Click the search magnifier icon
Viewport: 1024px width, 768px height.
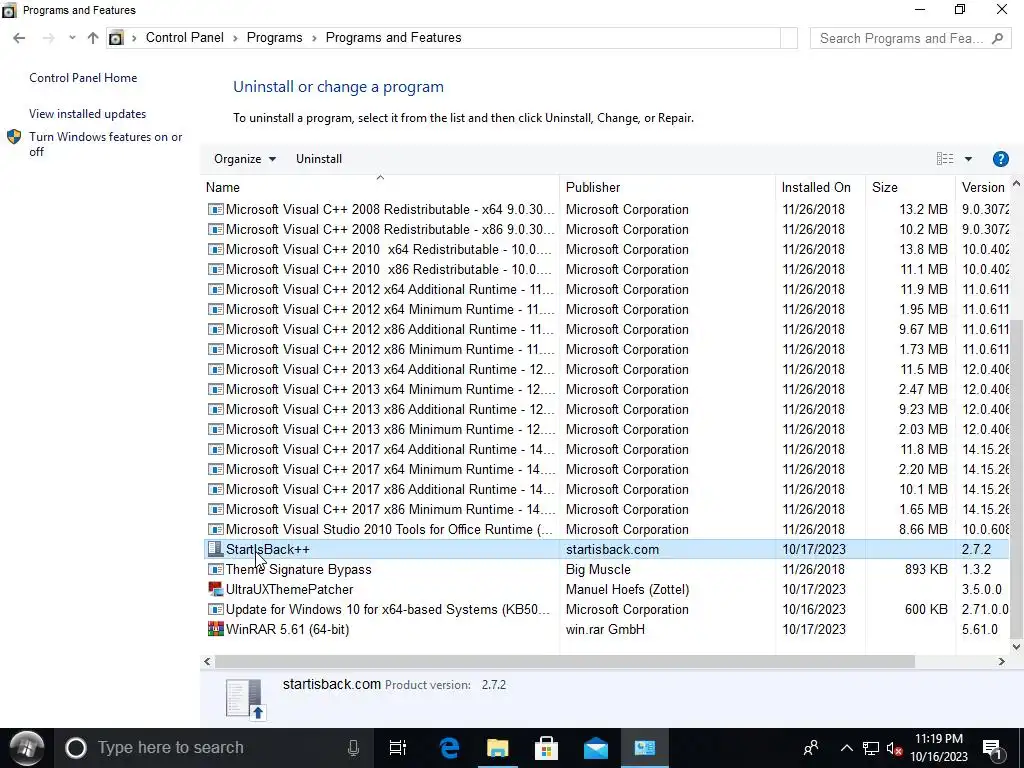coord(997,39)
